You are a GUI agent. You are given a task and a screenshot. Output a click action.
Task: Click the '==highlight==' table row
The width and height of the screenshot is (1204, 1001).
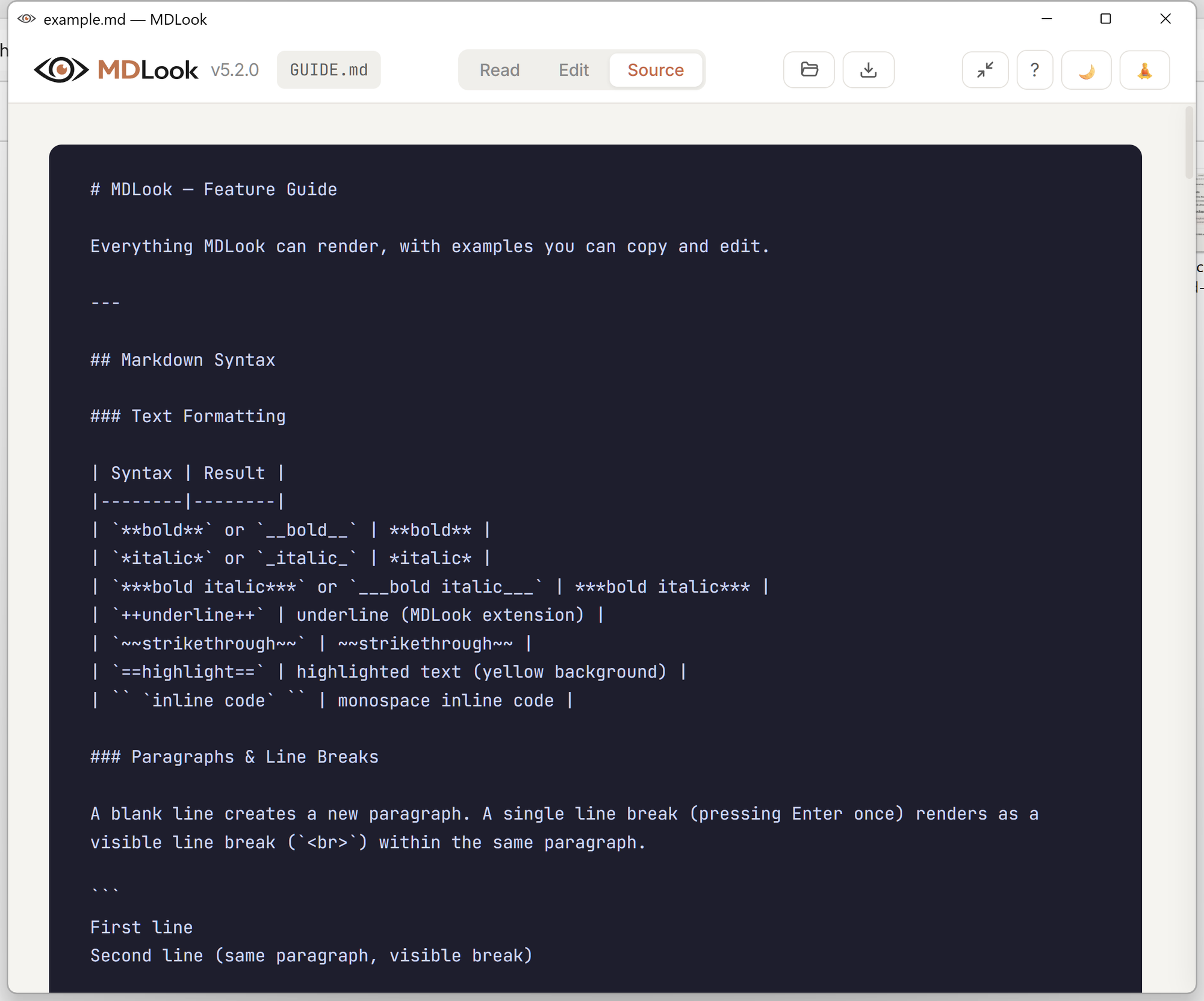click(389, 672)
